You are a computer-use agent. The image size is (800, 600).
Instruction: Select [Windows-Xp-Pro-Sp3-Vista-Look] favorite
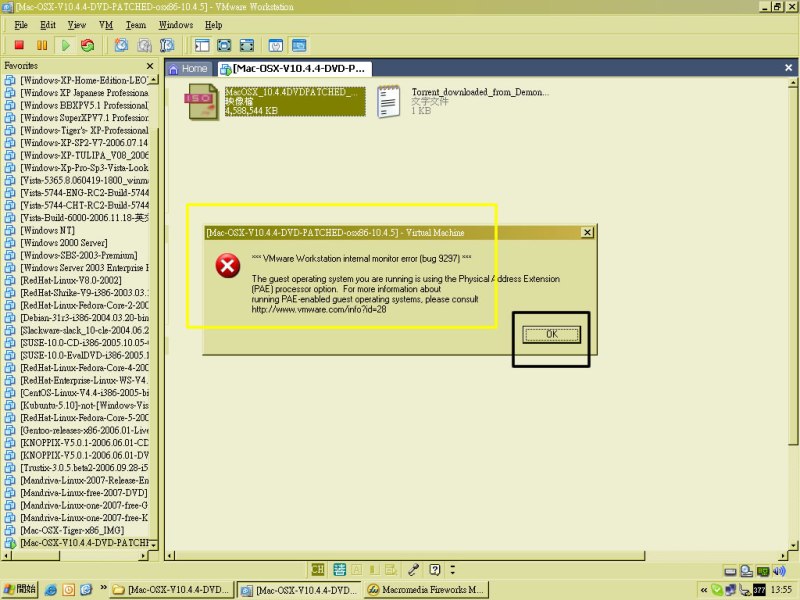pyautogui.click(x=76, y=168)
